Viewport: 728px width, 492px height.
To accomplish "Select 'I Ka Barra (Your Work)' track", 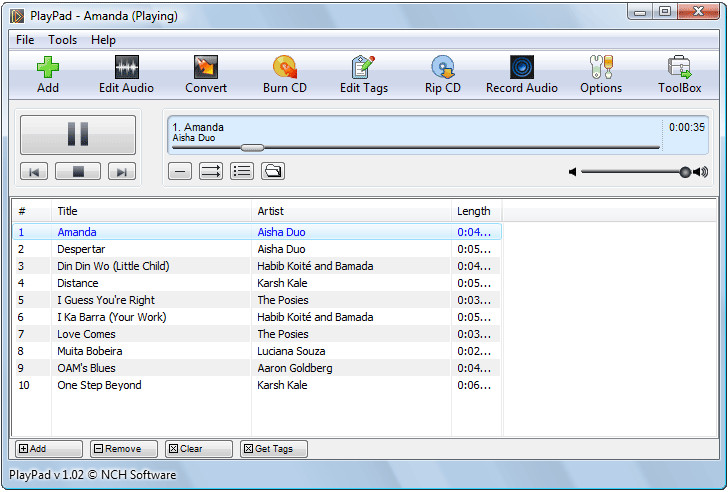I will click(x=257, y=317).
